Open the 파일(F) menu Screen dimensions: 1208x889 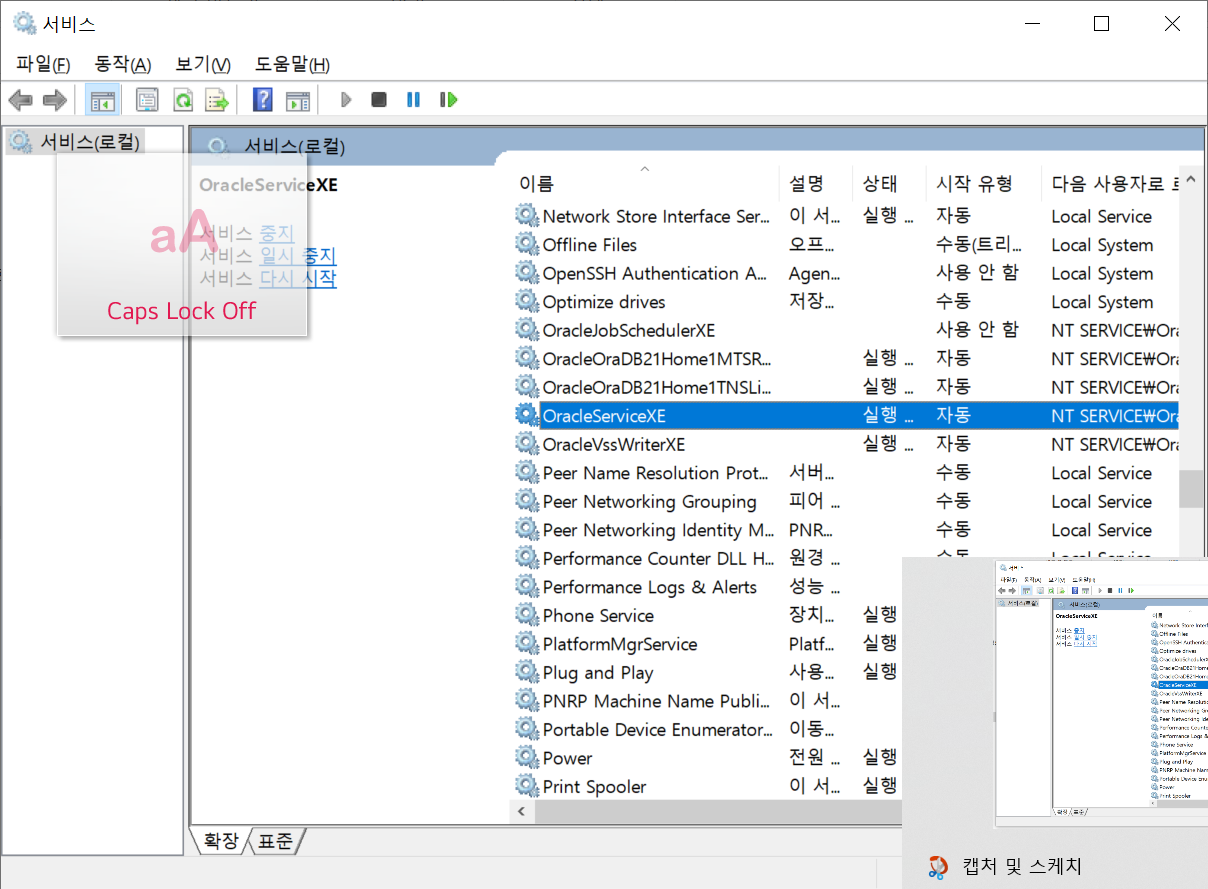(43, 64)
